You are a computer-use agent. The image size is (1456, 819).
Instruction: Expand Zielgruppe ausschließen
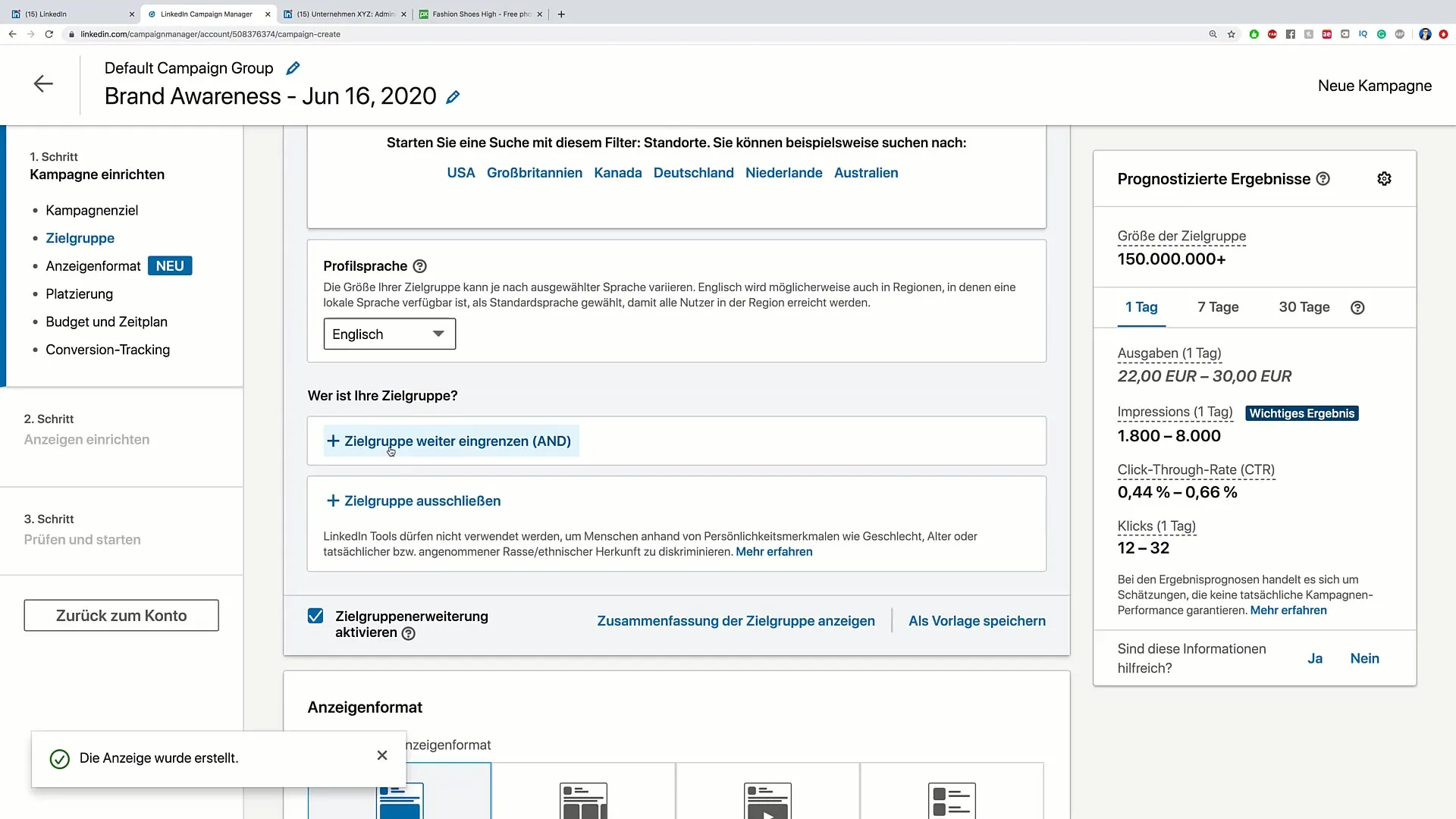pyautogui.click(x=413, y=501)
